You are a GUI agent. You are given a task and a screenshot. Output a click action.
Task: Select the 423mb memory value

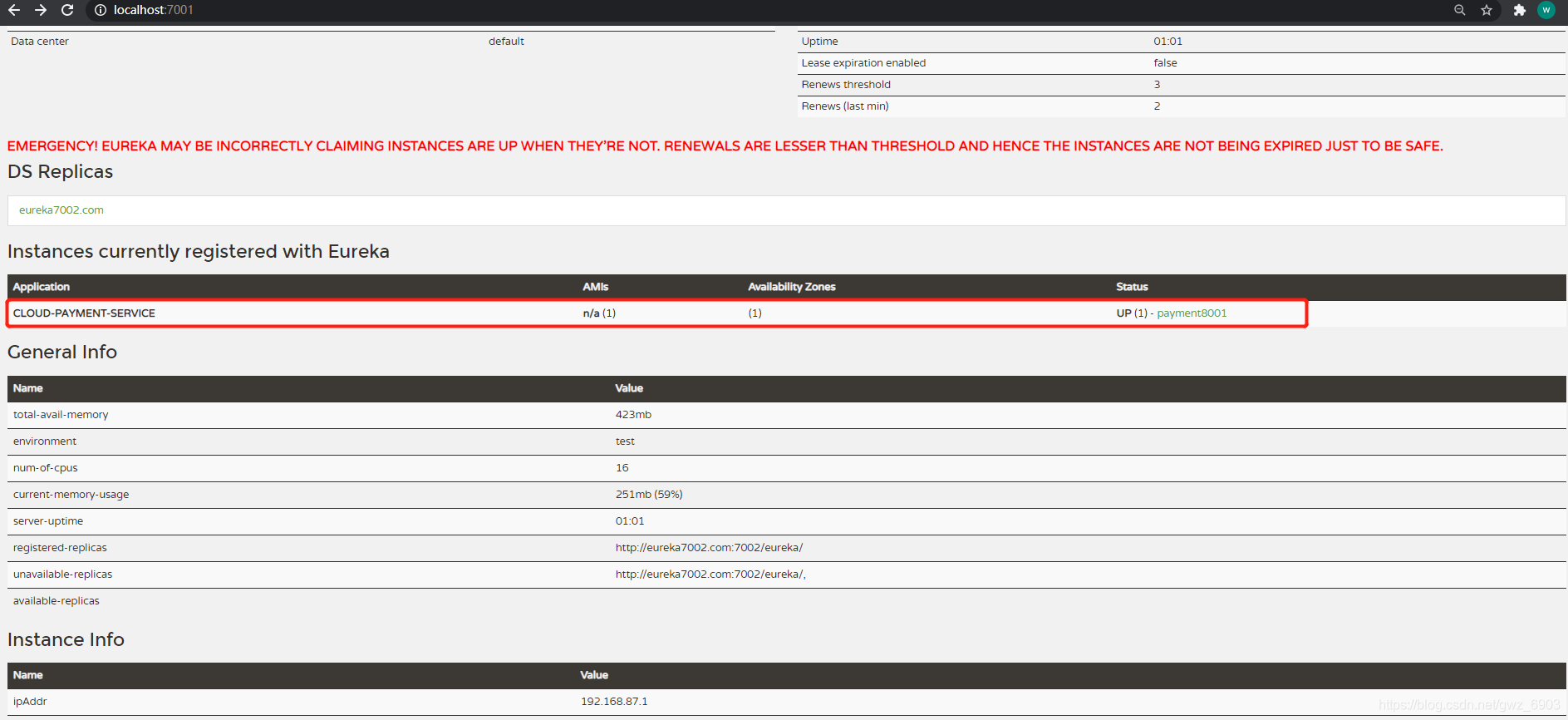(633, 415)
